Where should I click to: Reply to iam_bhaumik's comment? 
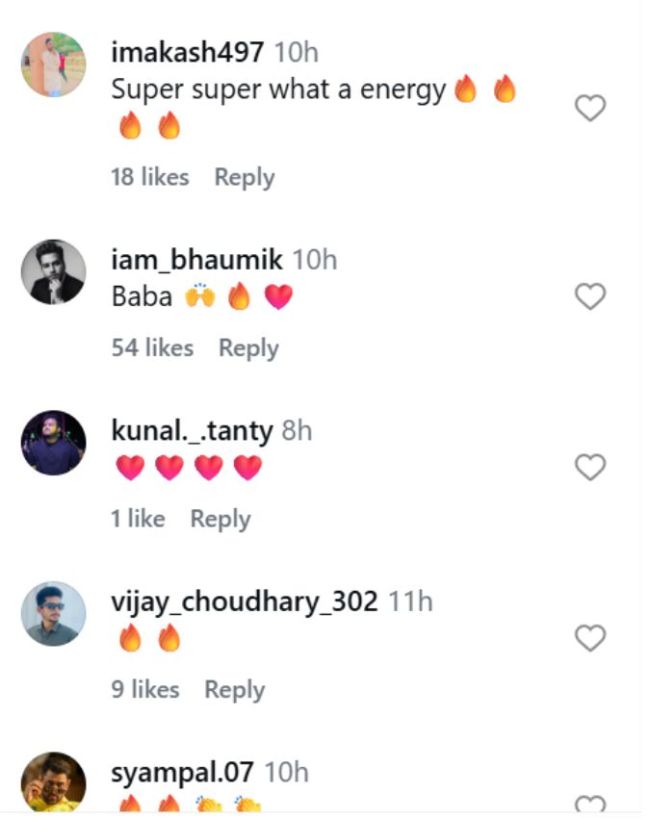click(248, 348)
